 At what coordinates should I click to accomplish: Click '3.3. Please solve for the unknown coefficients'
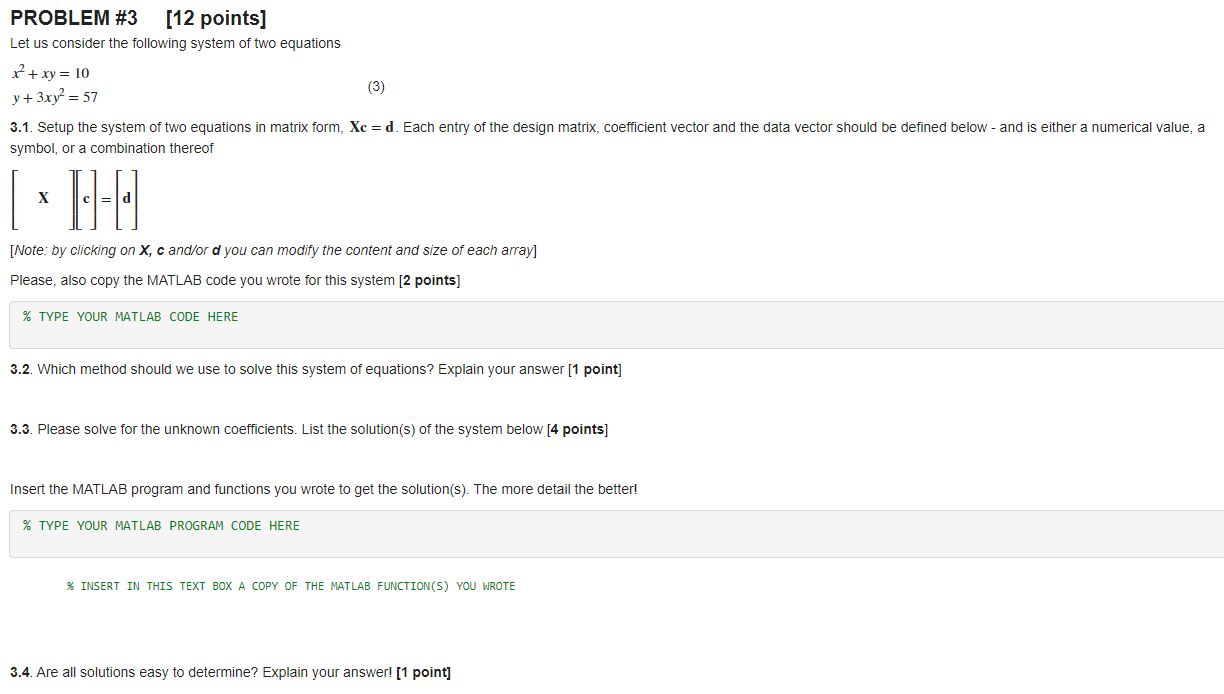click(309, 430)
